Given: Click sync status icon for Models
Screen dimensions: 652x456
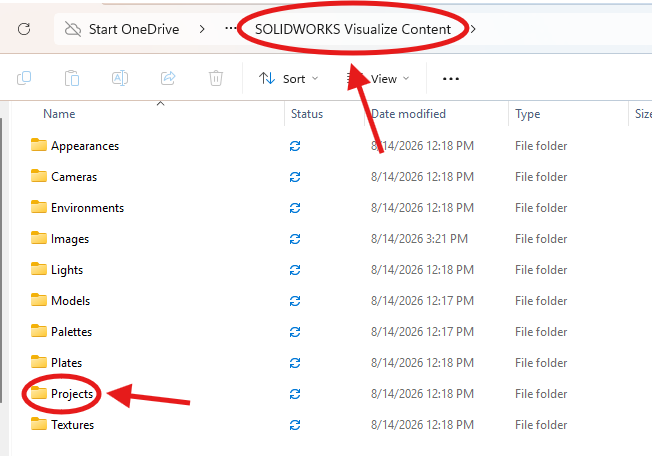Looking at the screenshot, I should point(295,301).
